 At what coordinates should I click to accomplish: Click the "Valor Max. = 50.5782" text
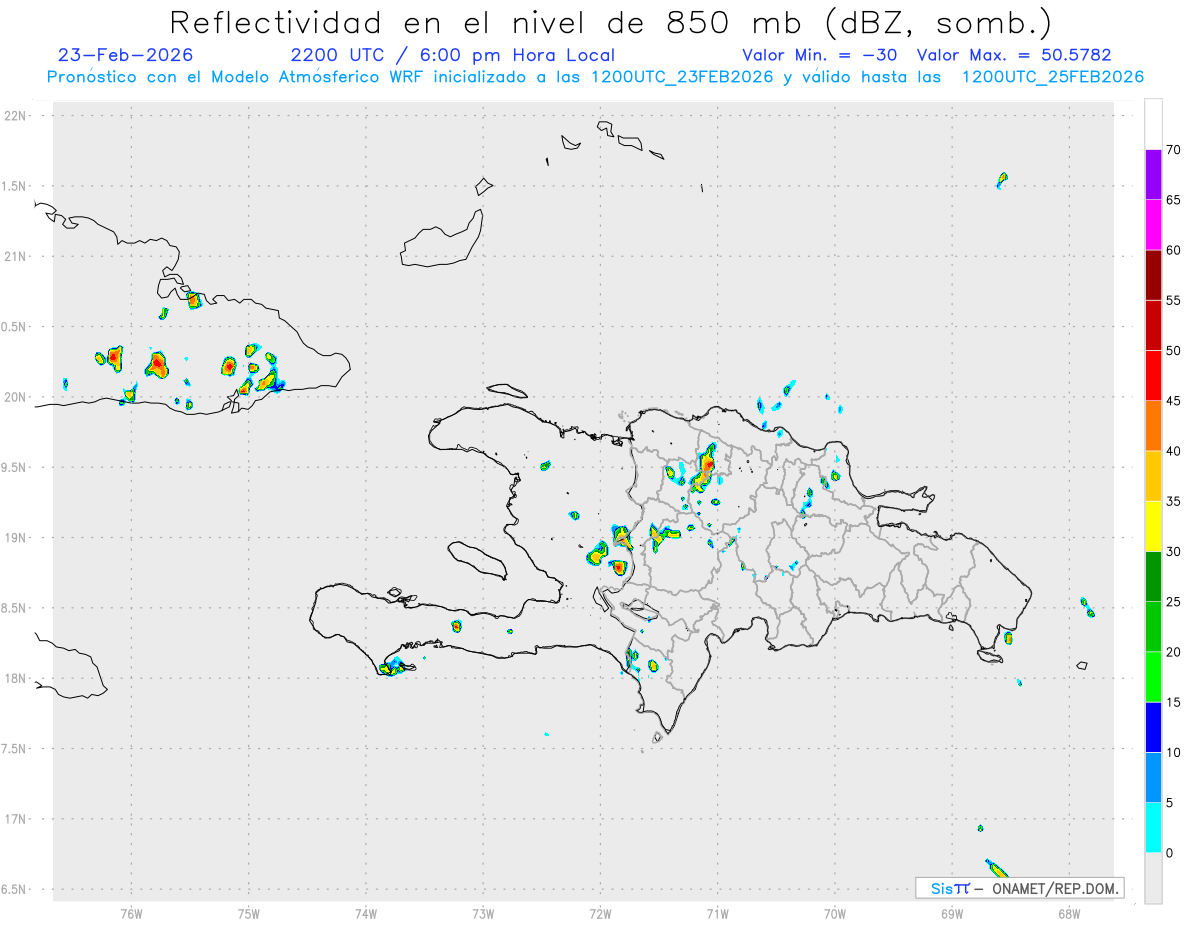pos(1014,55)
